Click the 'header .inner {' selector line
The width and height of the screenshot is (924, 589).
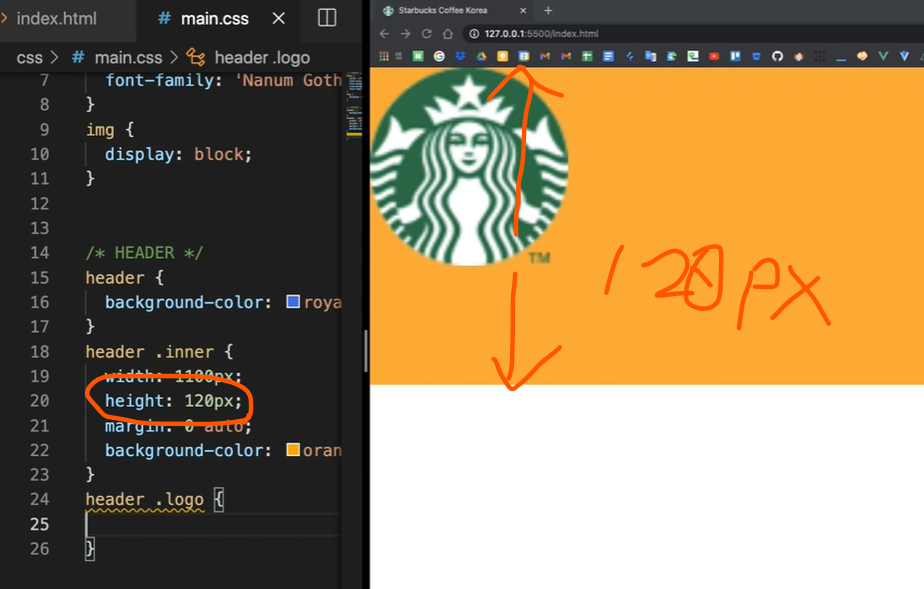tap(159, 352)
